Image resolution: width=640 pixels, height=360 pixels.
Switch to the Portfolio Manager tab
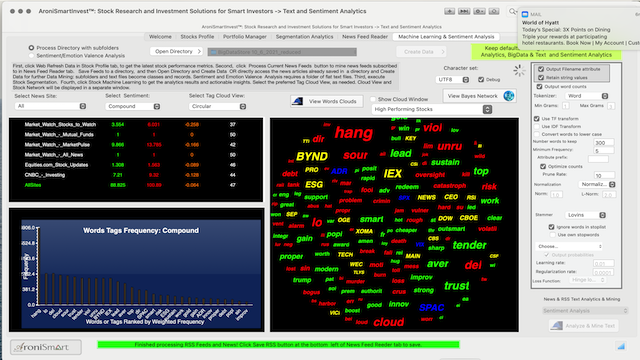point(245,37)
